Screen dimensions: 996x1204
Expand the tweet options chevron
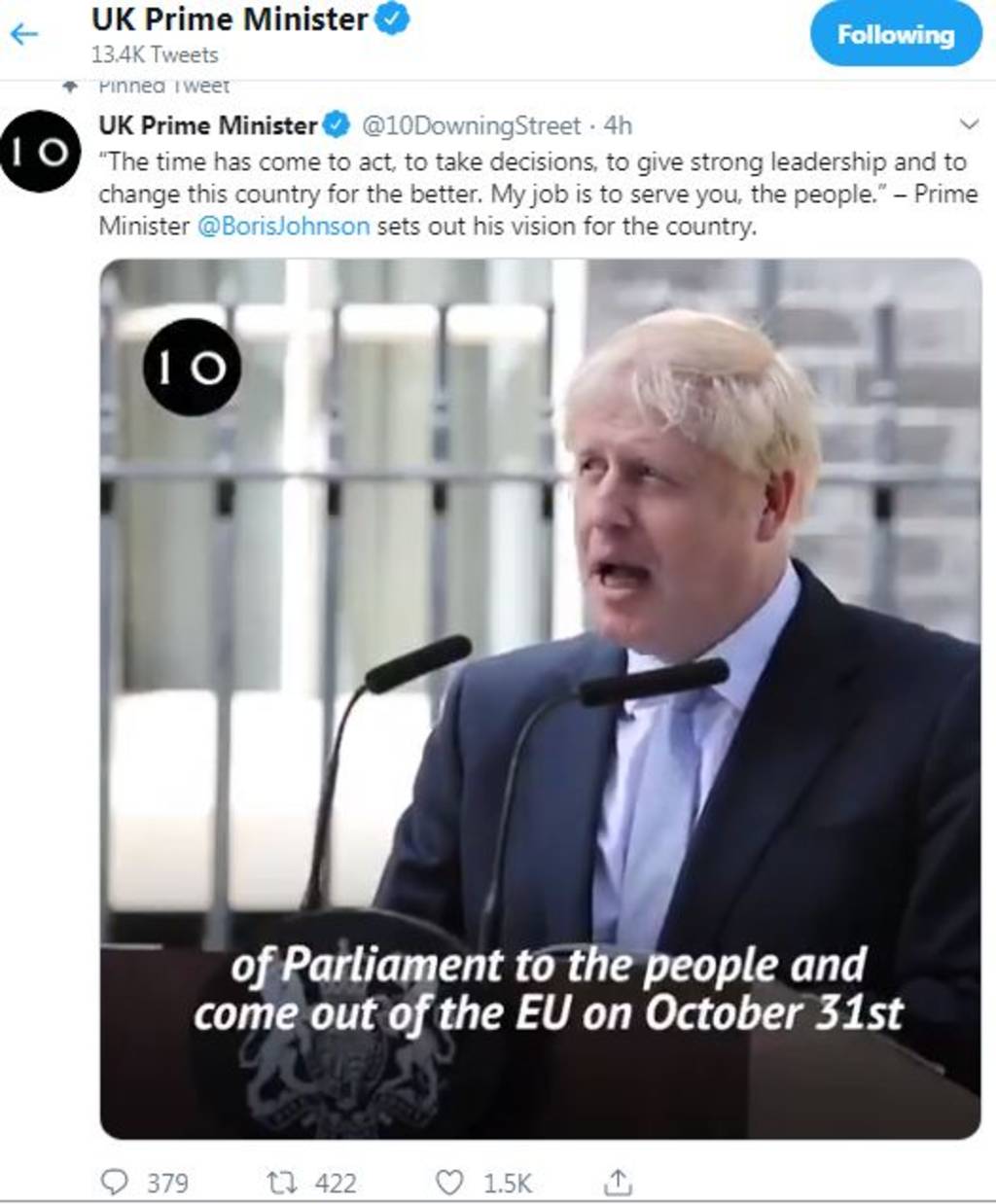coord(969,124)
